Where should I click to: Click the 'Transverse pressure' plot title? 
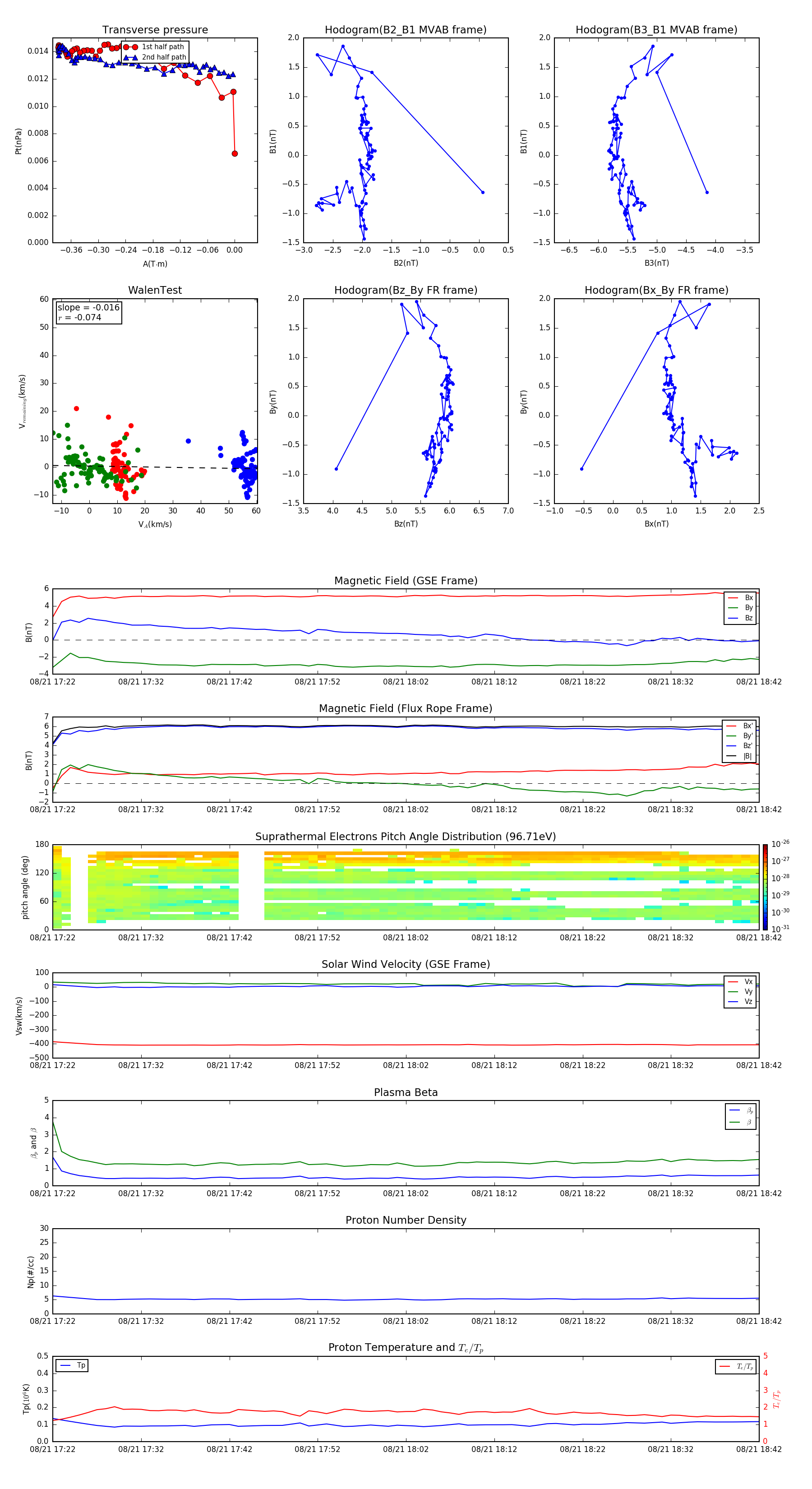(x=155, y=30)
